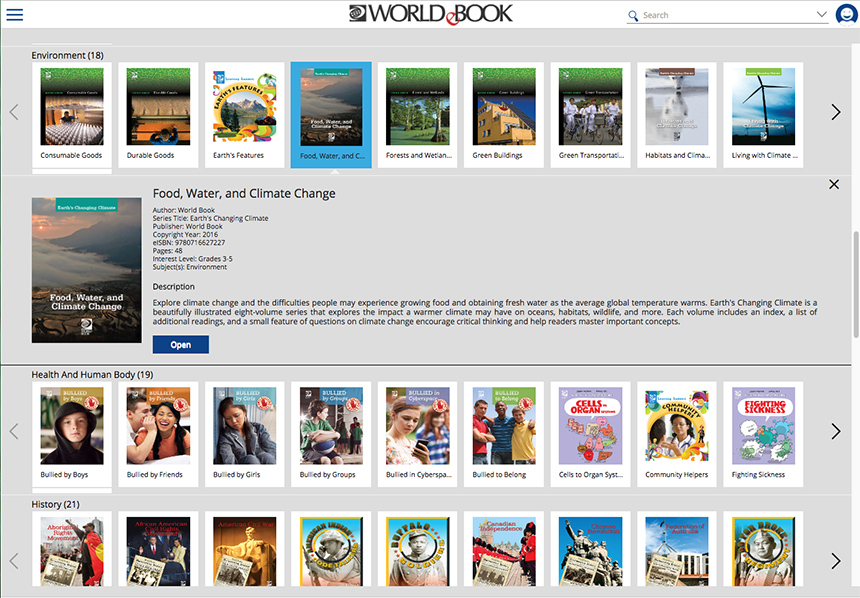The height and width of the screenshot is (598, 860).
Task: Select the Bullied in Cyberspace book
Action: 418,434
